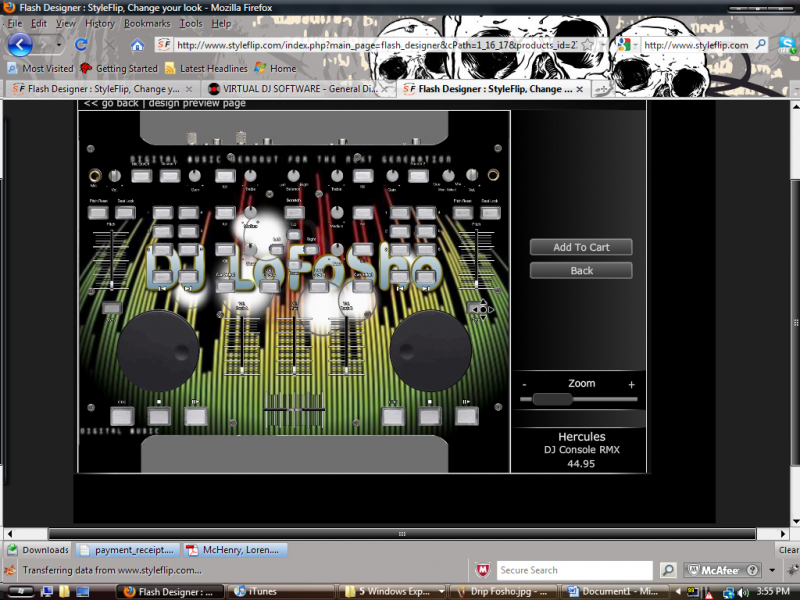The height and width of the screenshot is (600, 800).
Task: Clear the downloads list
Action: pos(788,550)
